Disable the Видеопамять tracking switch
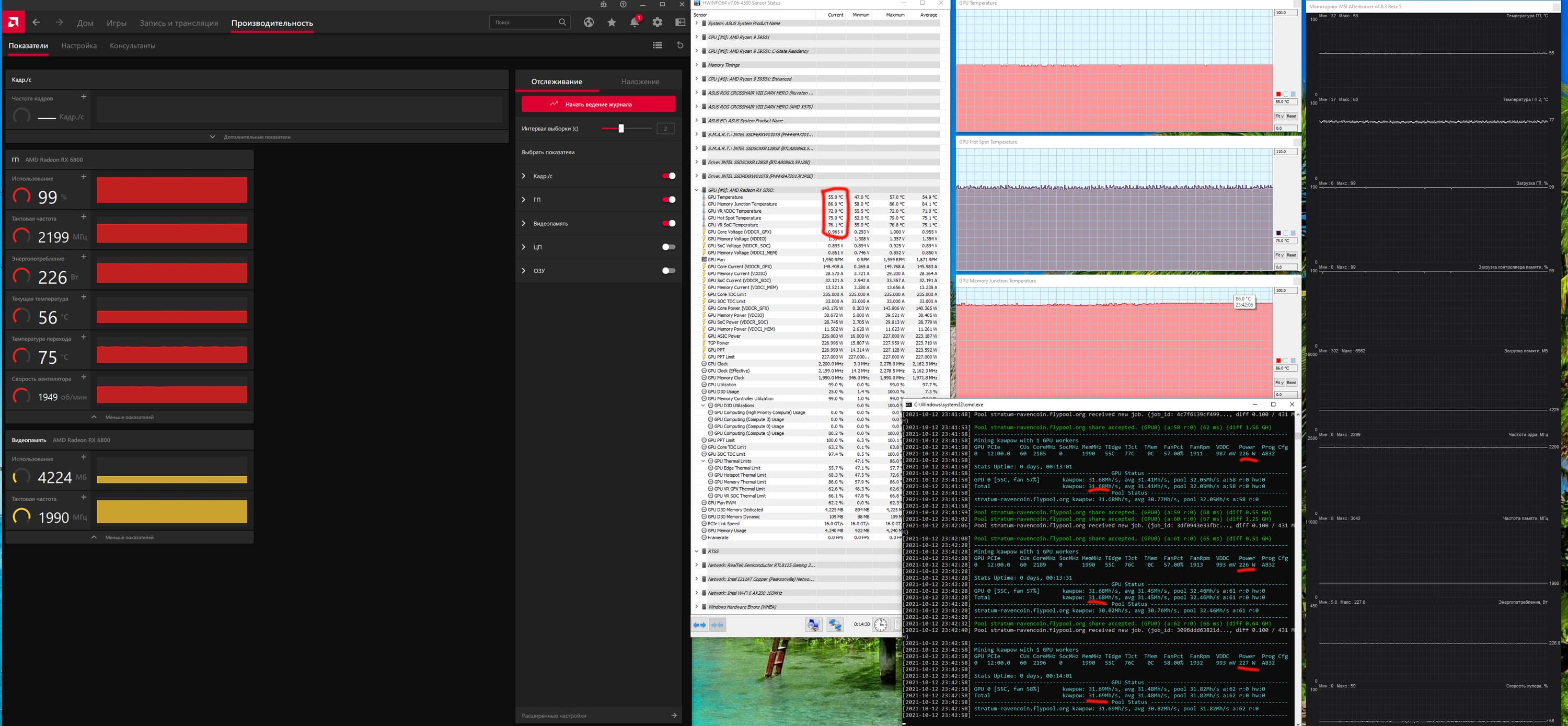The height and width of the screenshot is (726, 1568). tap(668, 223)
